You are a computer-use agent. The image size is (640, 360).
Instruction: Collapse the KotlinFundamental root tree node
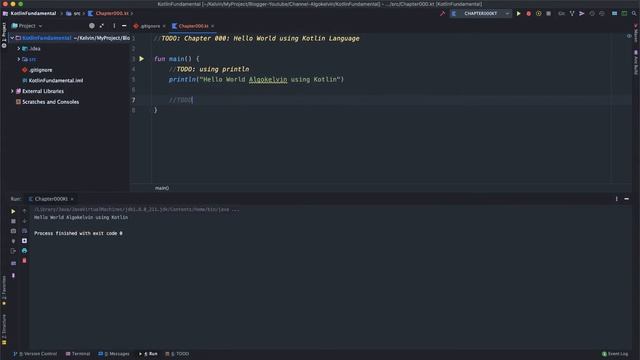12,38
